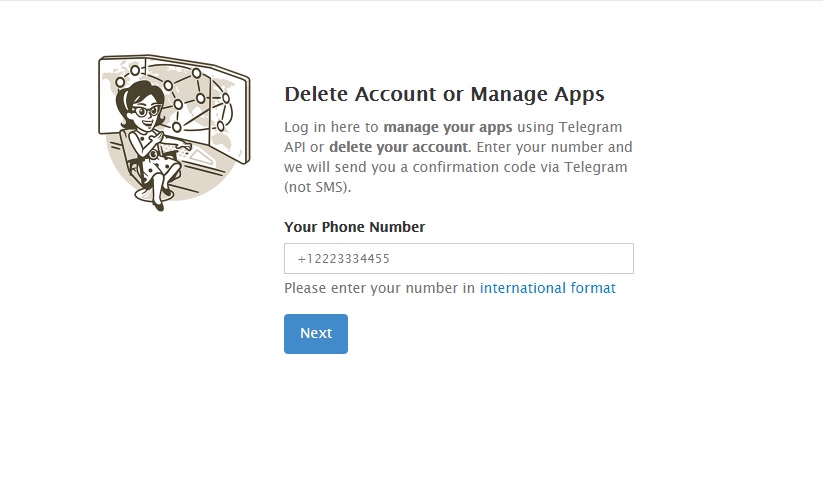
Task: Focus the phone number input field
Action: (458, 259)
